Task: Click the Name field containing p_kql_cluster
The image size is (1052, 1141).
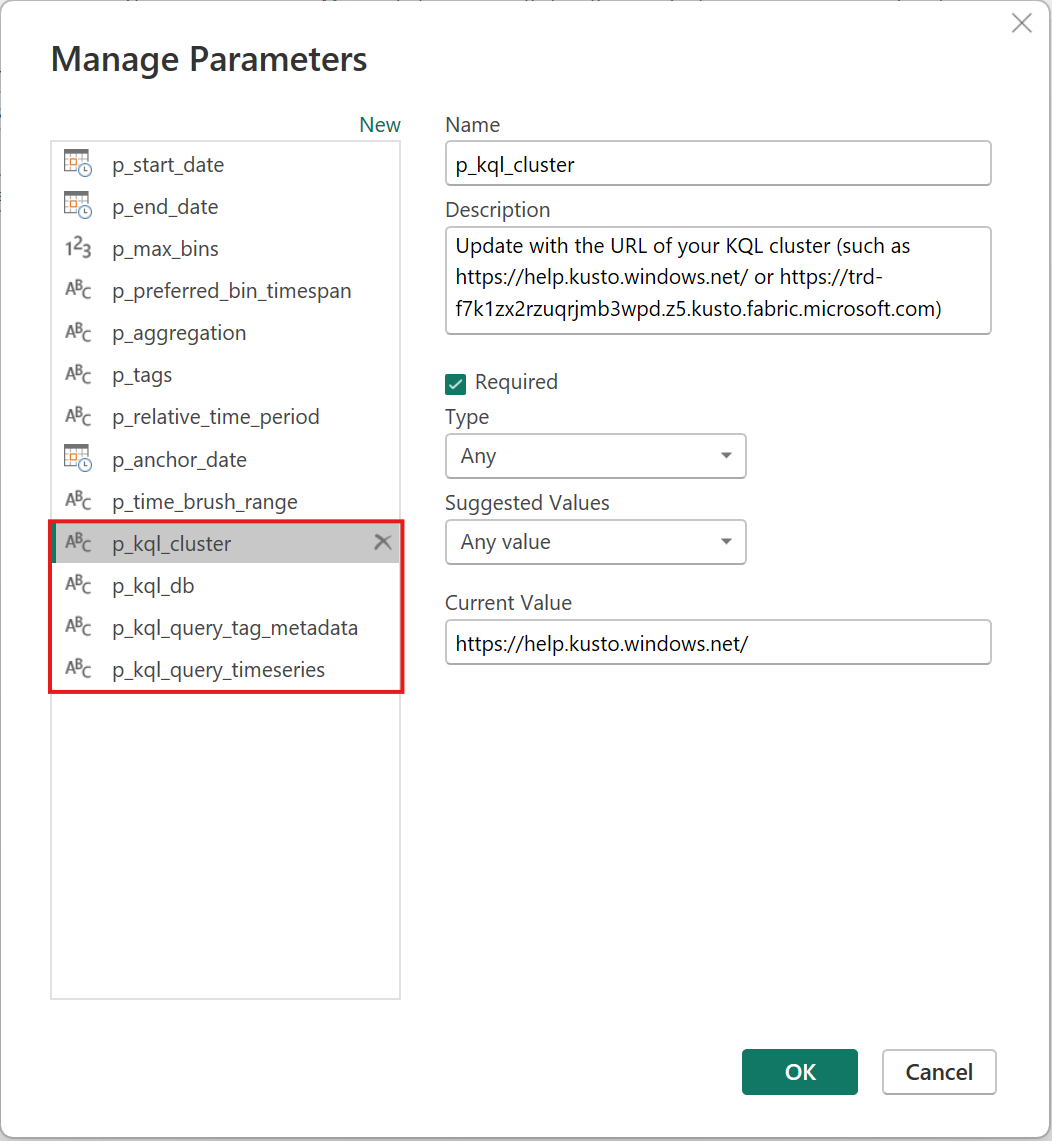Action: click(x=717, y=163)
